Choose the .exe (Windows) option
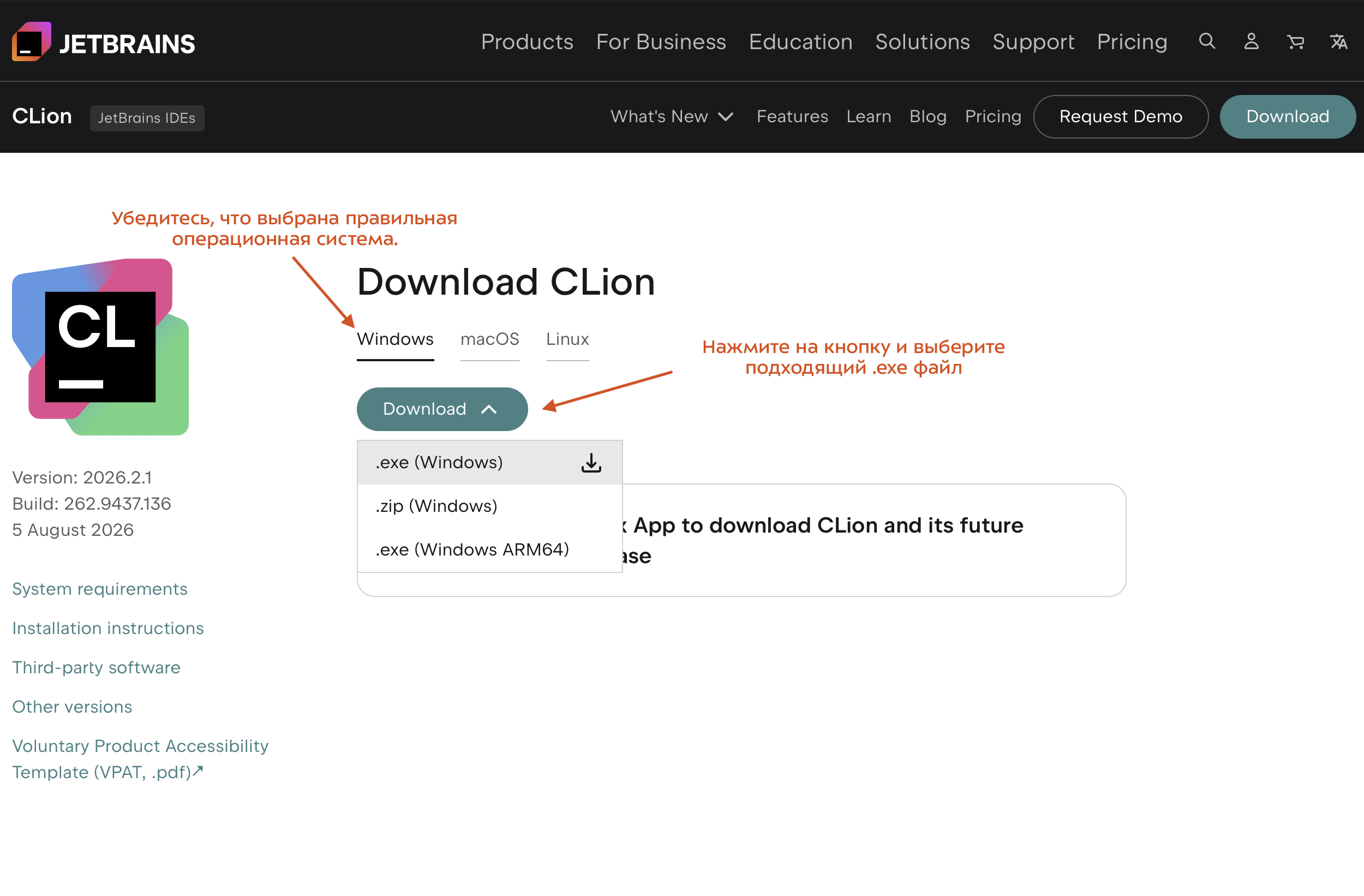1364x896 pixels. (x=489, y=463)
